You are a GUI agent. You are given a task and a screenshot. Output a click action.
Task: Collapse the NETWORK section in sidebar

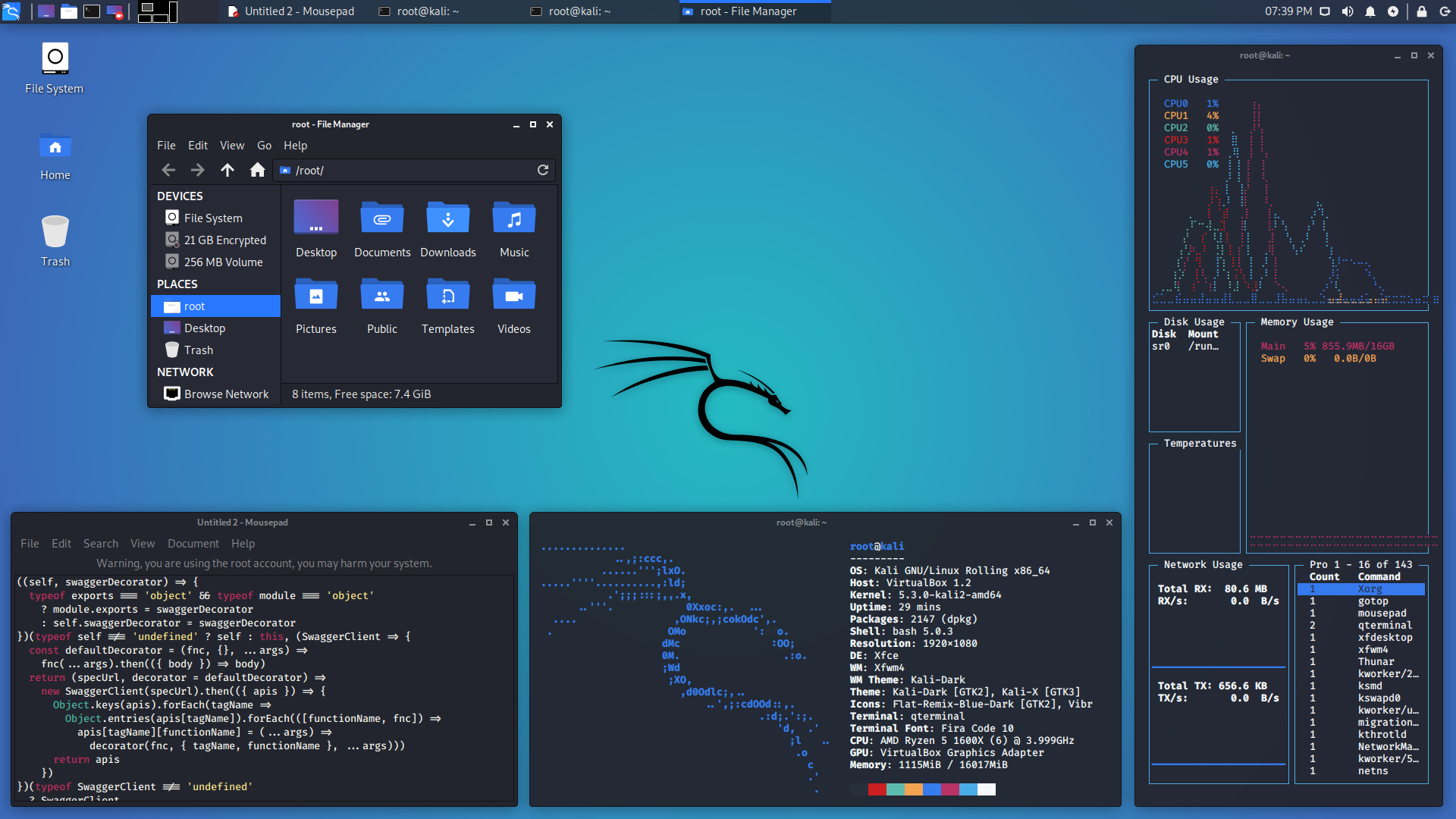point(185,372)
